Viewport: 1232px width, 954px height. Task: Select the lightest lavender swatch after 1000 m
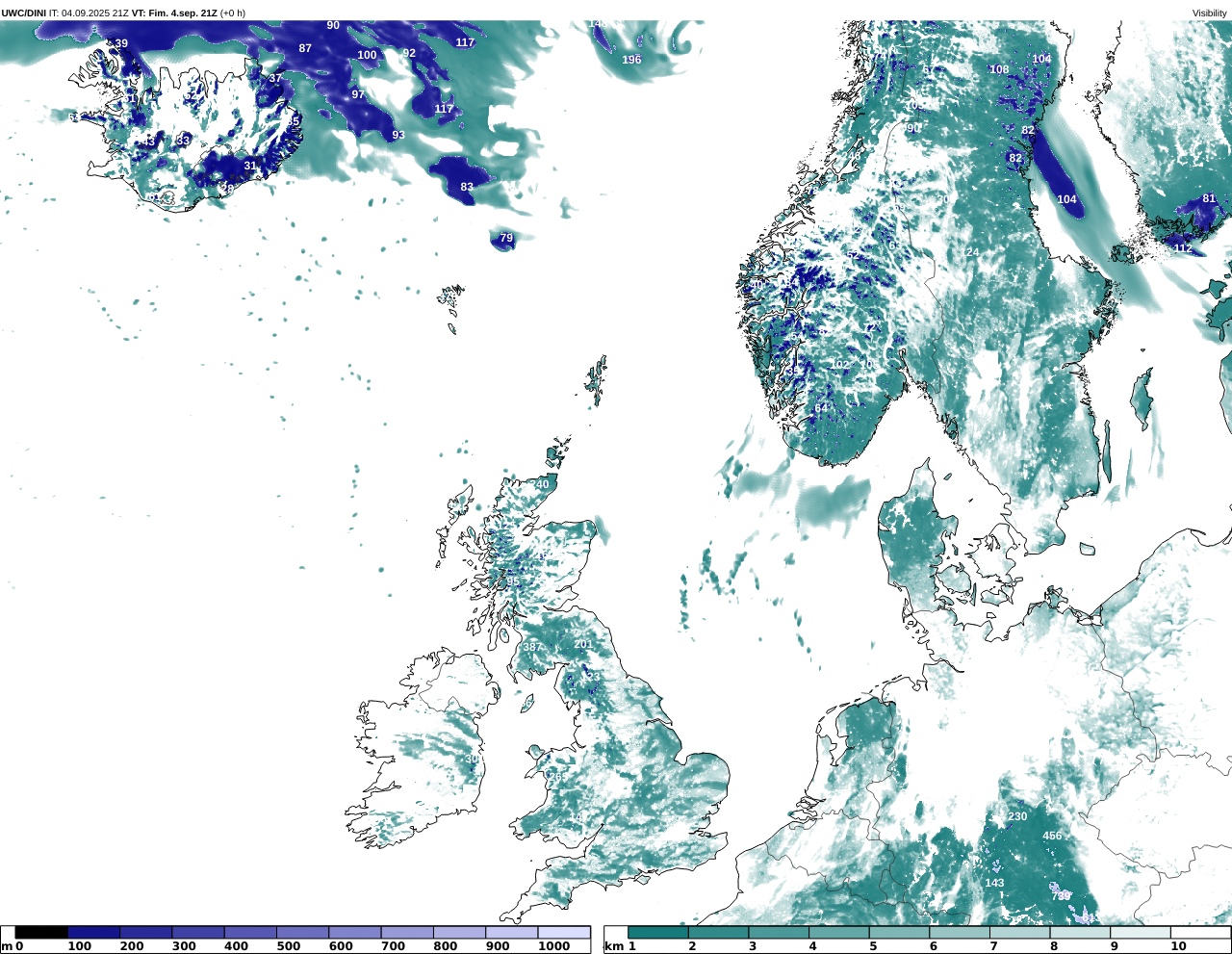[x=564, y=932]
